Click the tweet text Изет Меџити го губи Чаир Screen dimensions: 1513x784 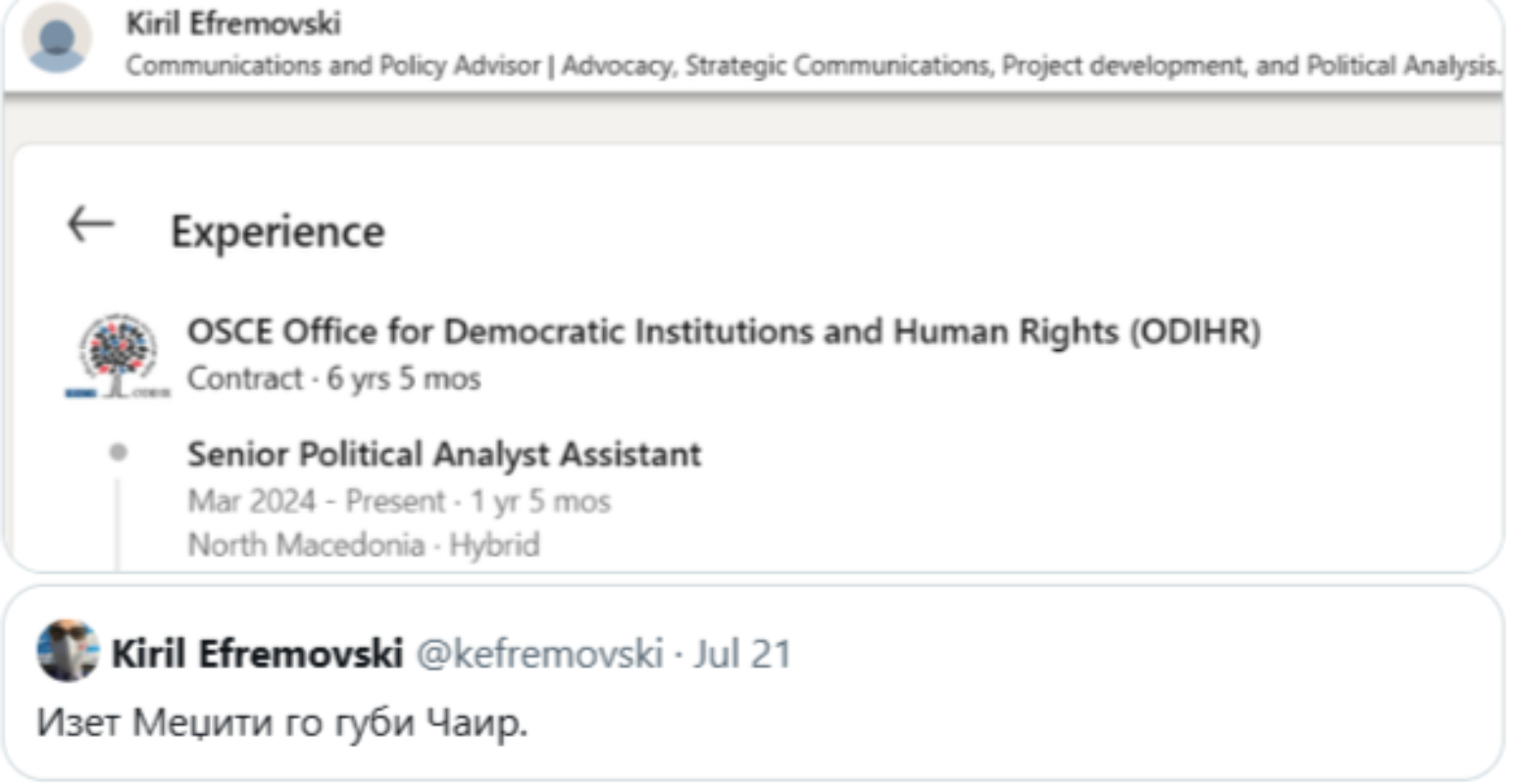[281, 723]
